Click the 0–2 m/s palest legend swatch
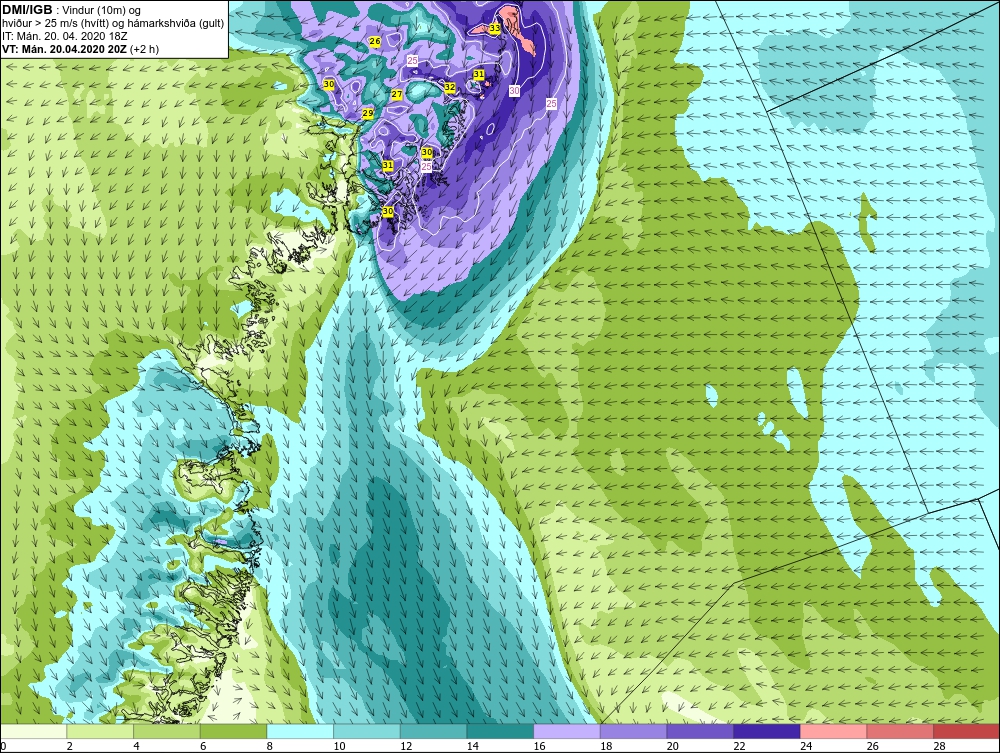 [34, 731]
